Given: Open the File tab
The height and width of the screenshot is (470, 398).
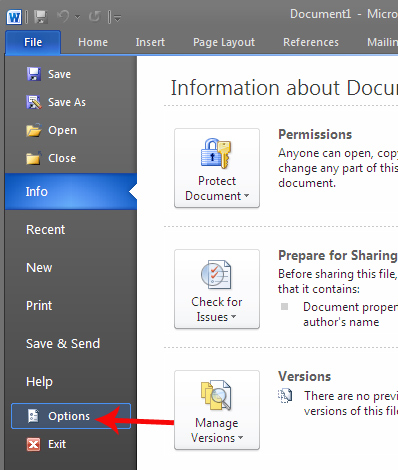Looking at the screenshot, I should (x=33, y=42).
